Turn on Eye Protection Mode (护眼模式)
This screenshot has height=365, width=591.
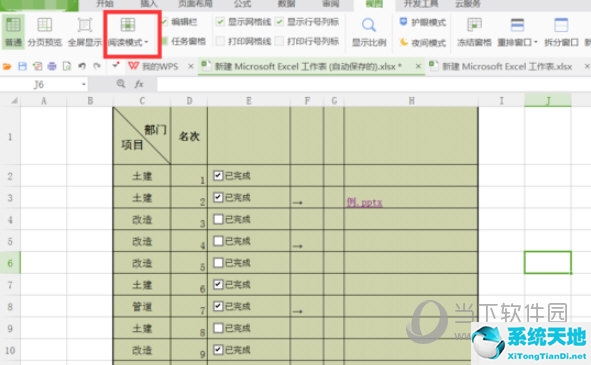pyautogui.click(x=423, y=22)
